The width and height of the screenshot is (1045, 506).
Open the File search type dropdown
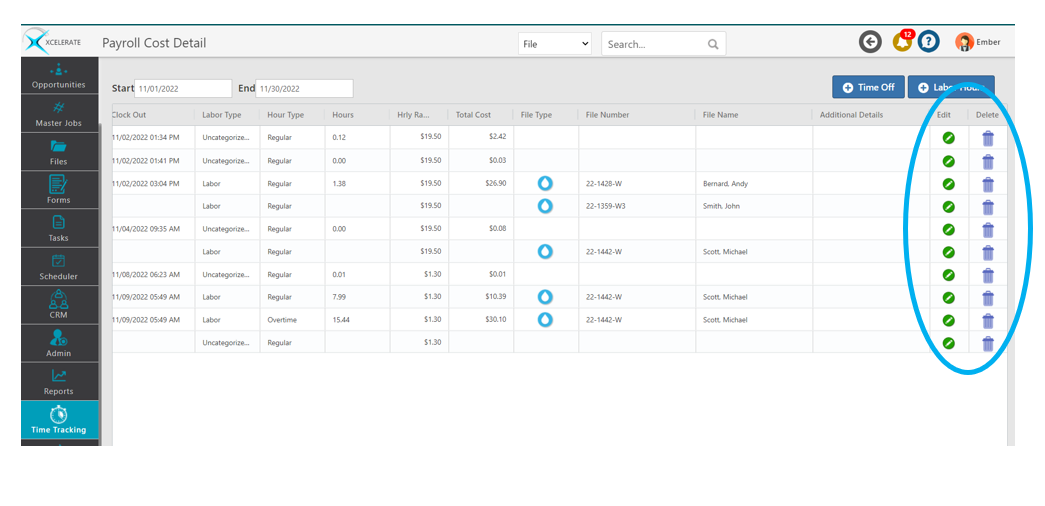(x=555, y=44)
